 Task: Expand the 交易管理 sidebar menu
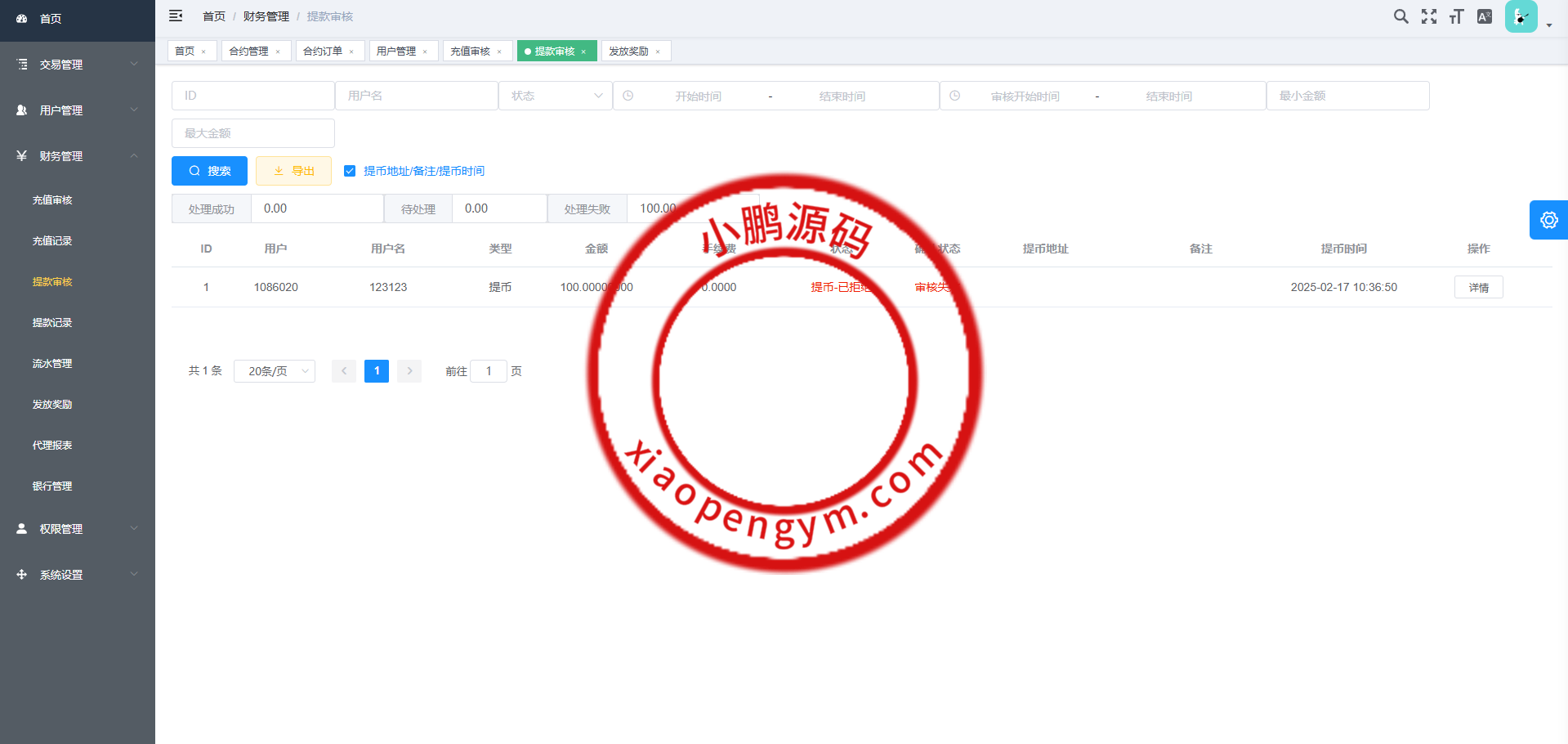pyautogui.click(x=78, y=65)
